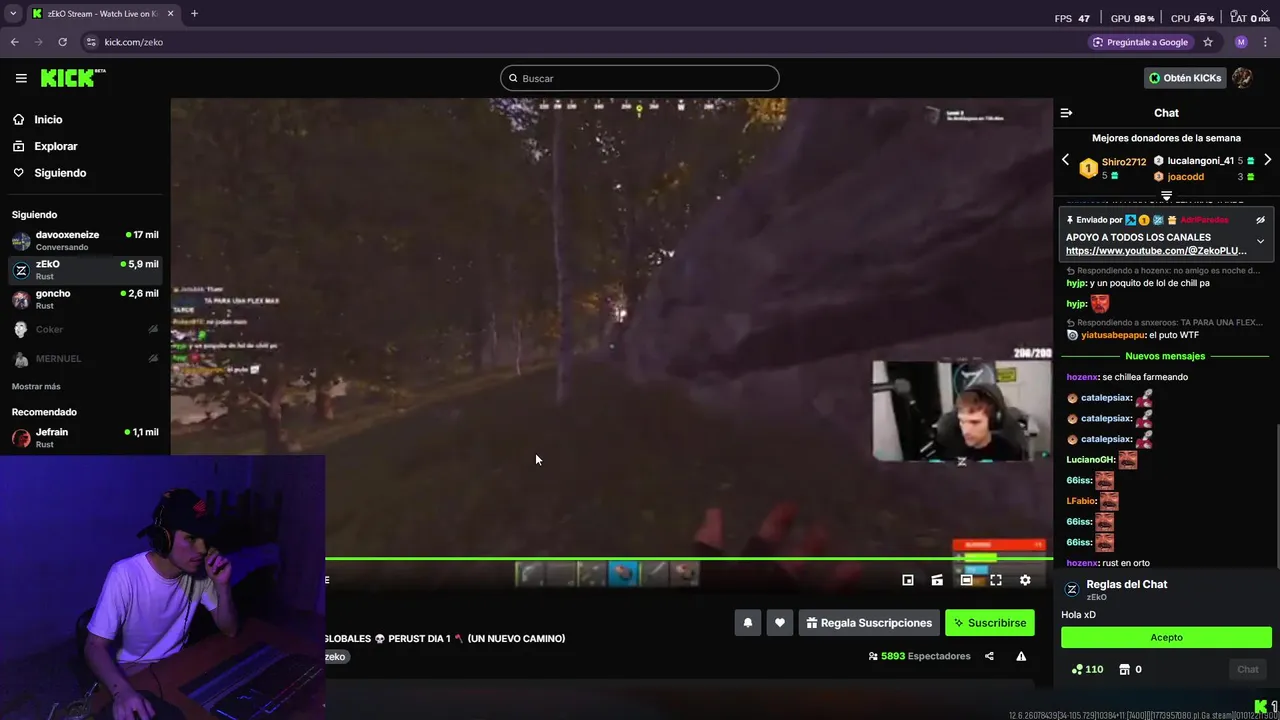
Task: Open Chrome profile M avatar
Action: coord(1241,42)
